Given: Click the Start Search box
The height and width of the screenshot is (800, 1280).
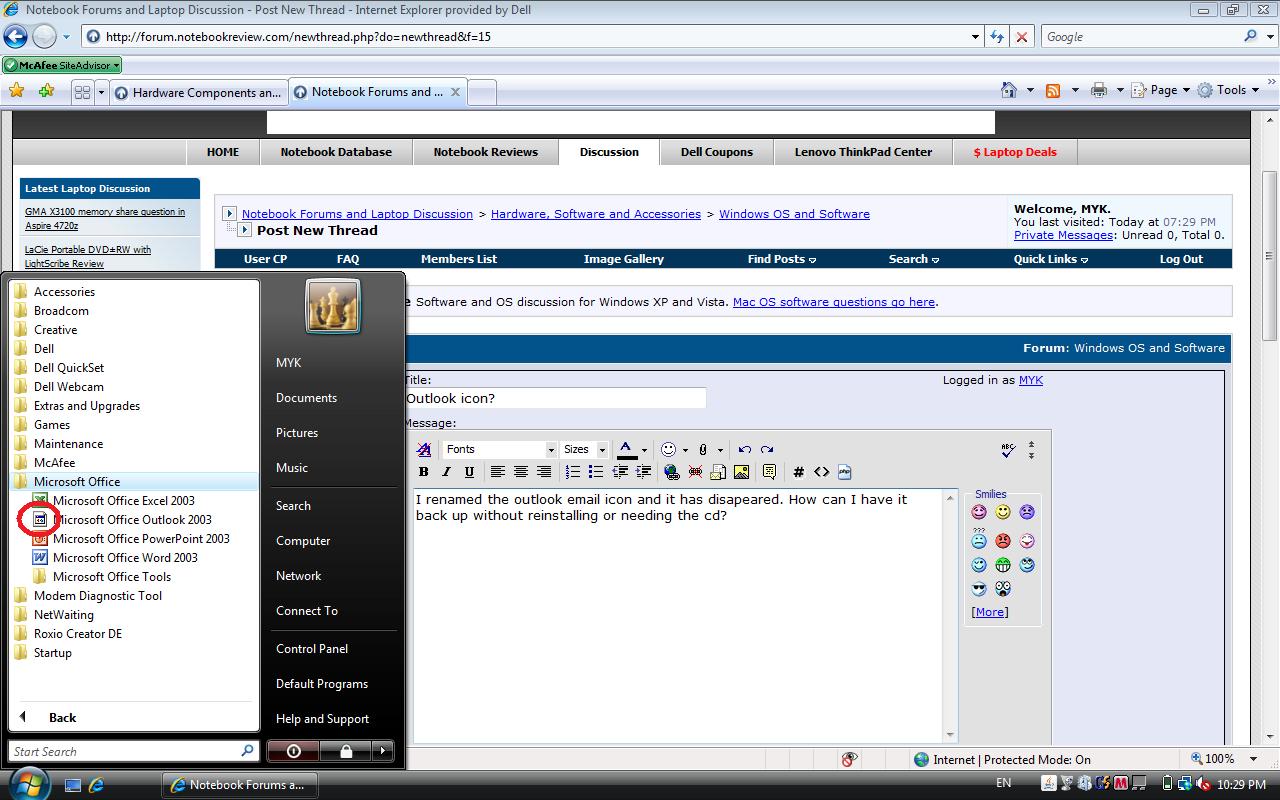Looking at the screenshot, I should tap(134, 751).
